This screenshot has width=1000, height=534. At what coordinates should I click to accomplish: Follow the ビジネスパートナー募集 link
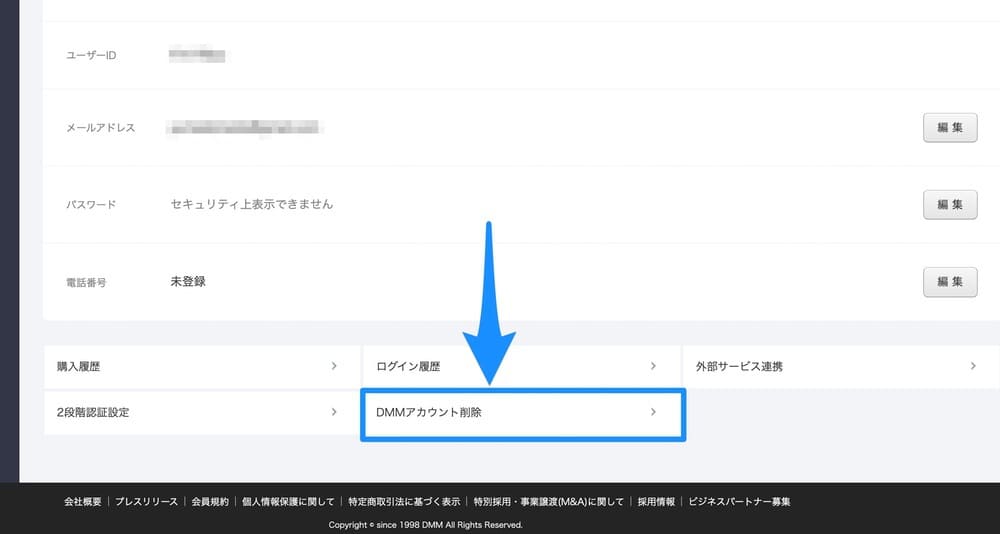[740, 502]
